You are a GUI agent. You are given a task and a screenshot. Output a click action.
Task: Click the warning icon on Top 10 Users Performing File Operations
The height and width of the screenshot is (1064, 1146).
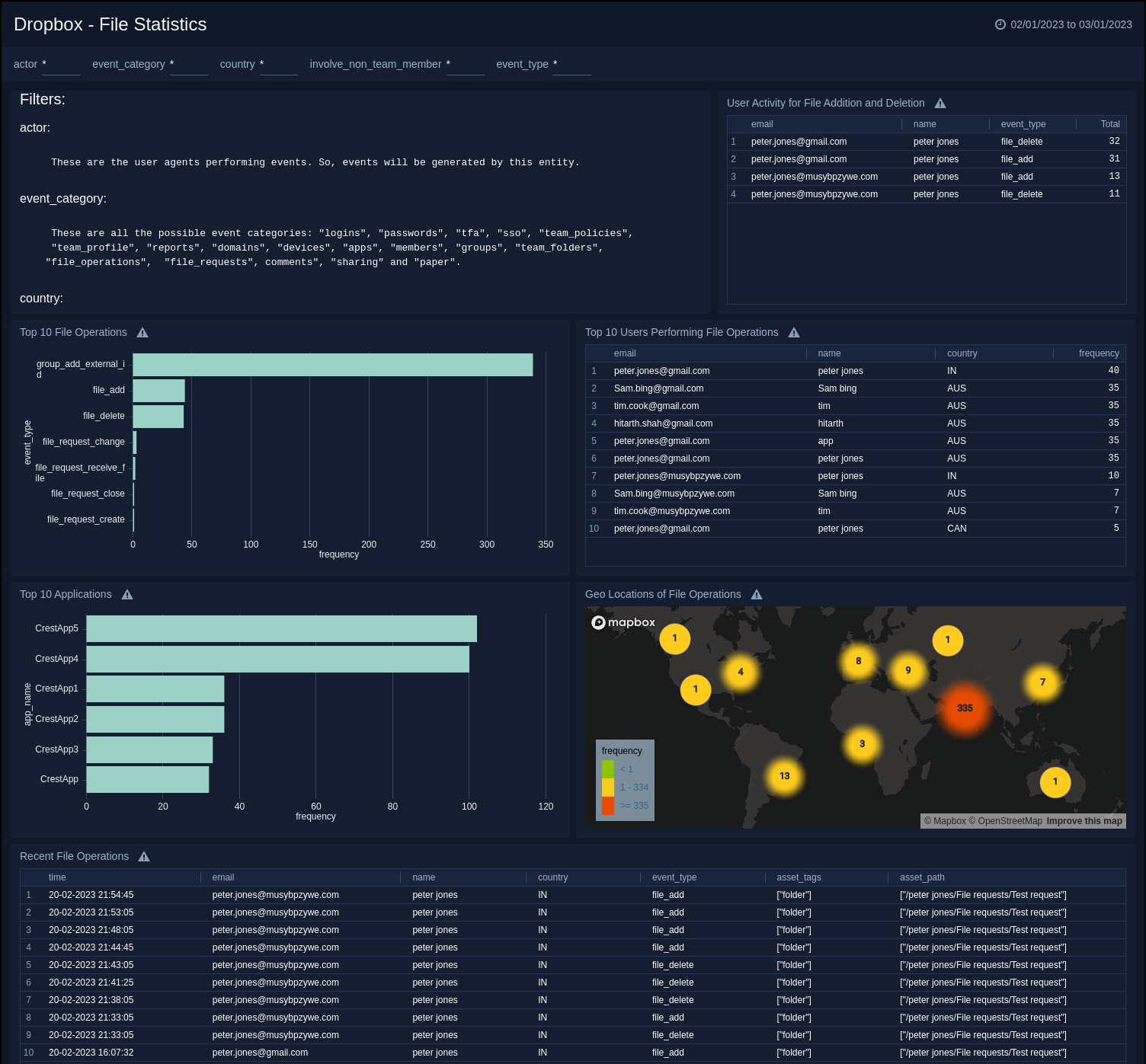tap(794, 332)
